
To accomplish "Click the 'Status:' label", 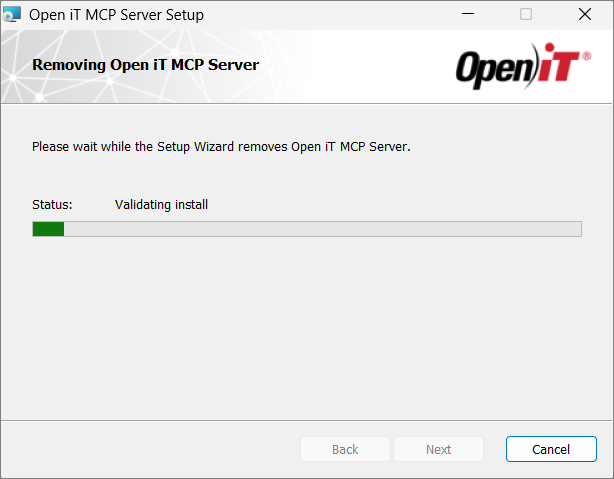I will pyautogui.click(x=52, y=204).
